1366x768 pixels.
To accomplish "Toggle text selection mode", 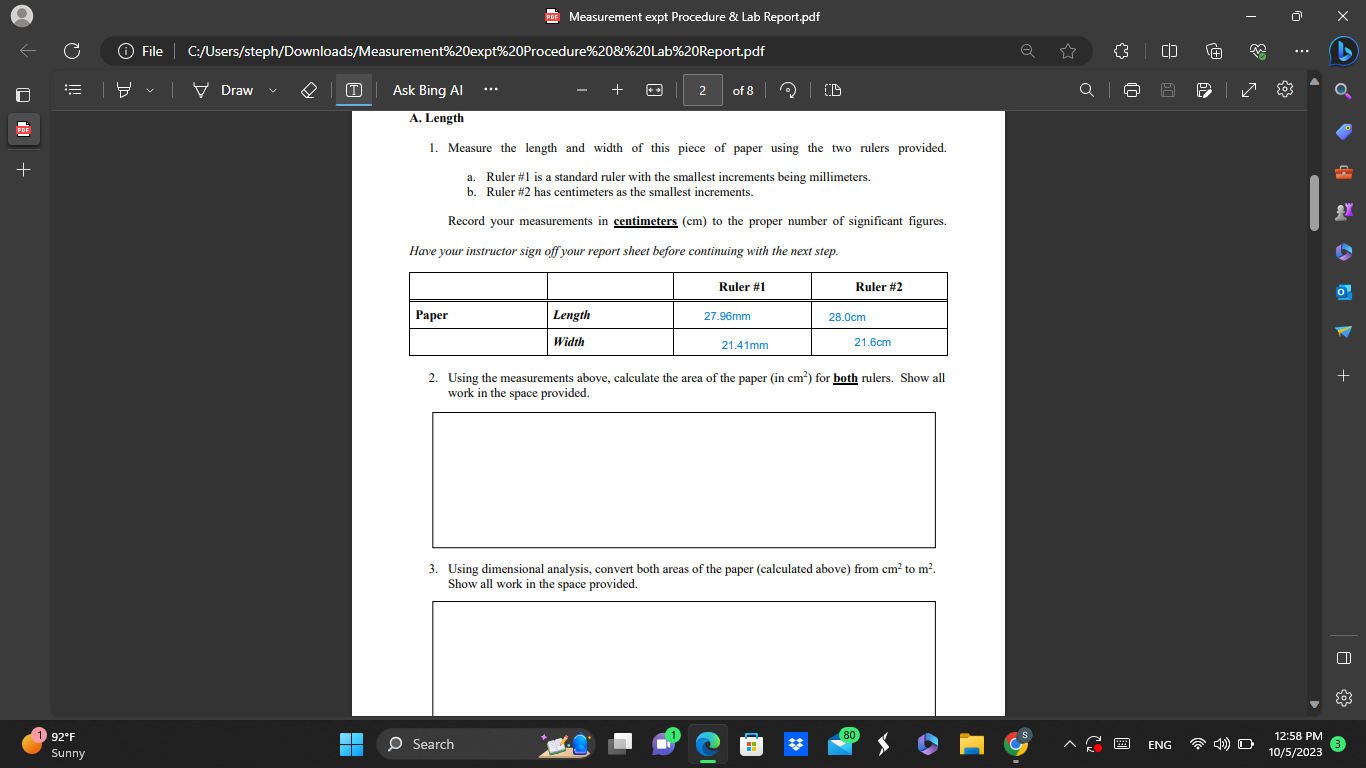I will point(352,90).
